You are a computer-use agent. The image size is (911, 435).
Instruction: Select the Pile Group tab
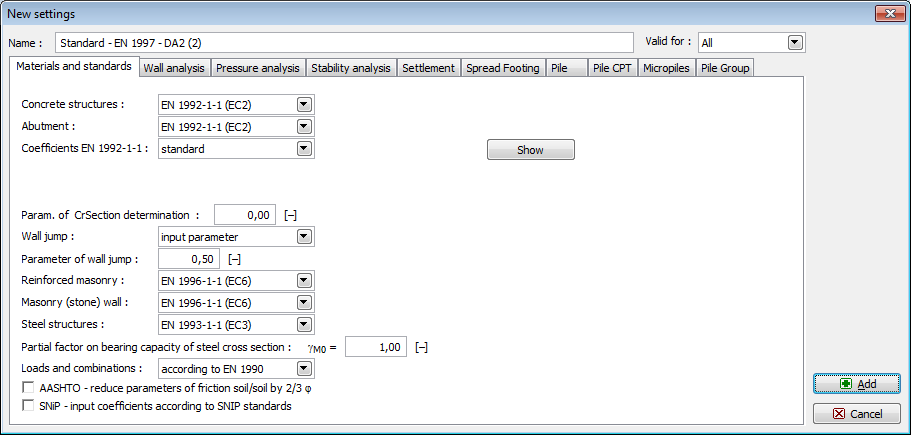coord(724,68)
